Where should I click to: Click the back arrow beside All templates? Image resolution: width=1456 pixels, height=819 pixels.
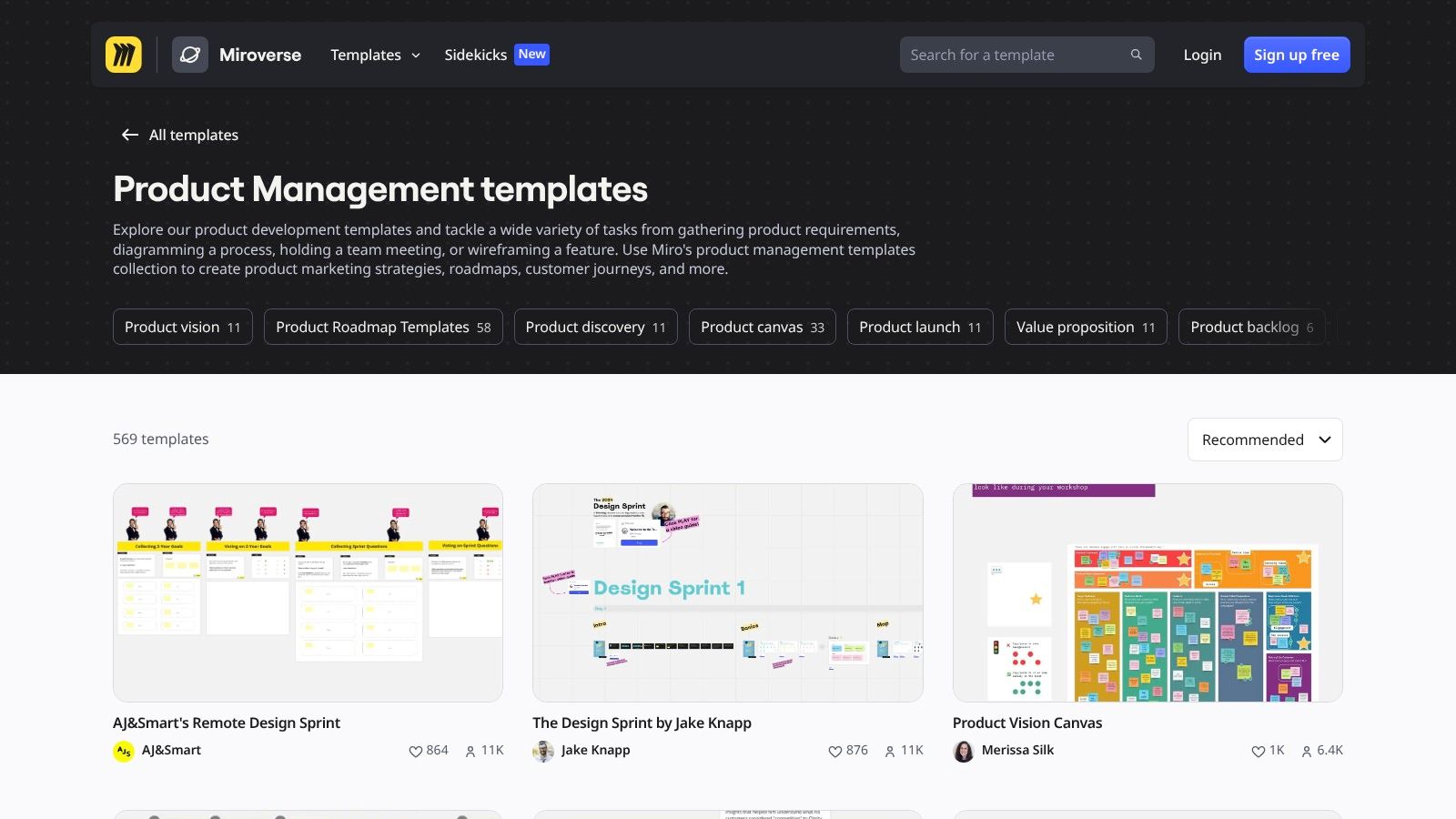point(130,135)
